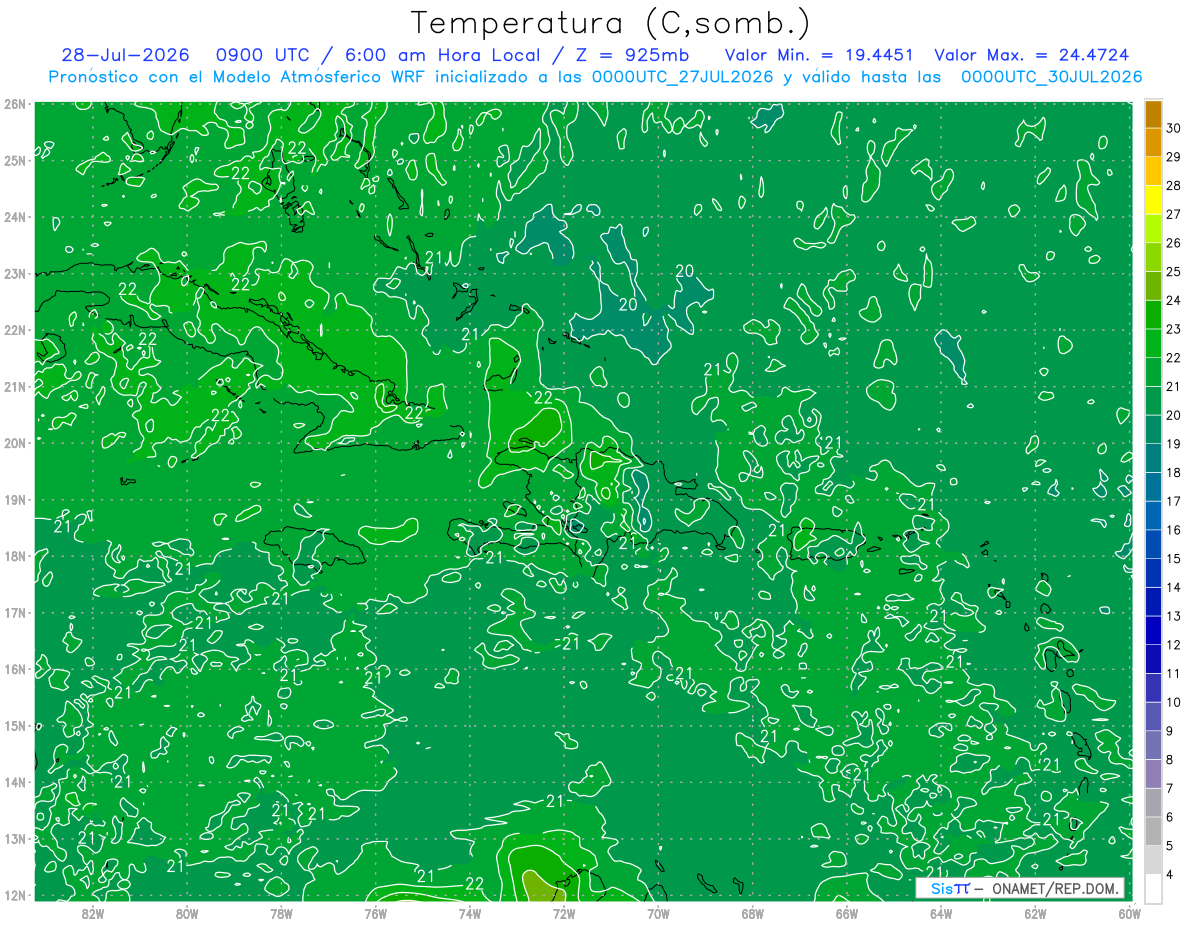
Task: Pick the legend swatch between 4 and 5
Action: [1153, 860]
